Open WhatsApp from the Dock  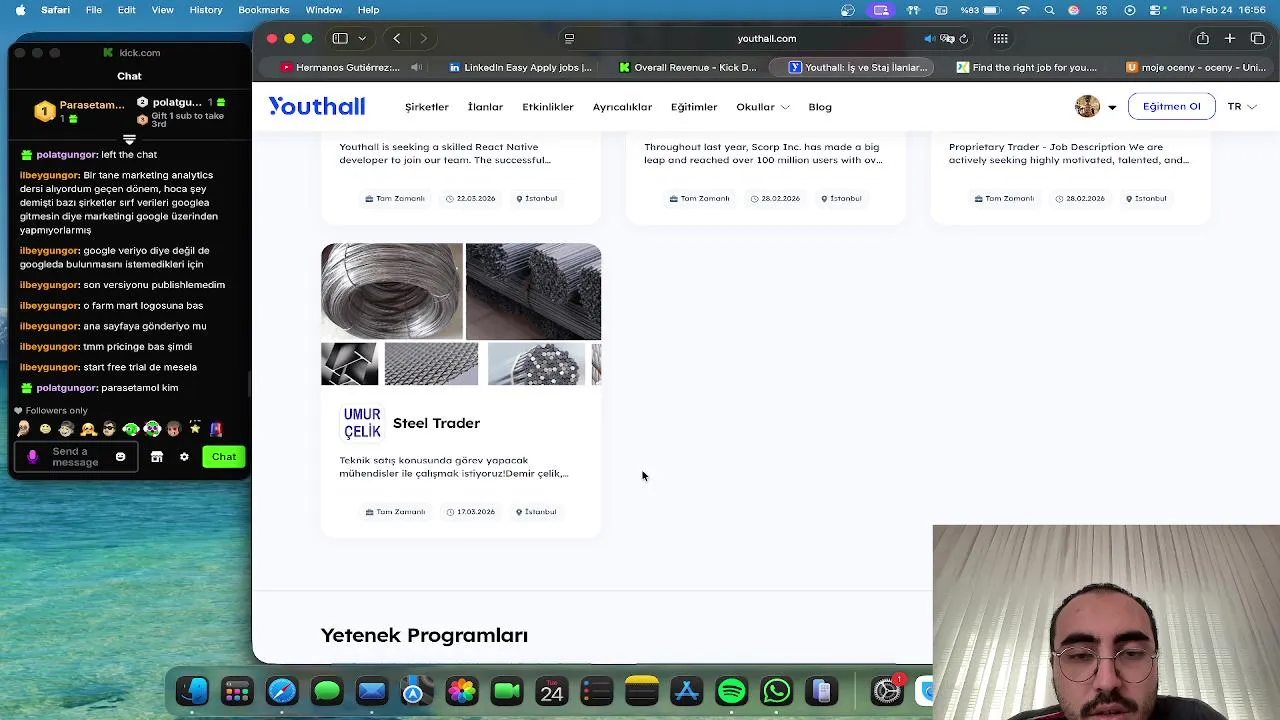[777, 691]
